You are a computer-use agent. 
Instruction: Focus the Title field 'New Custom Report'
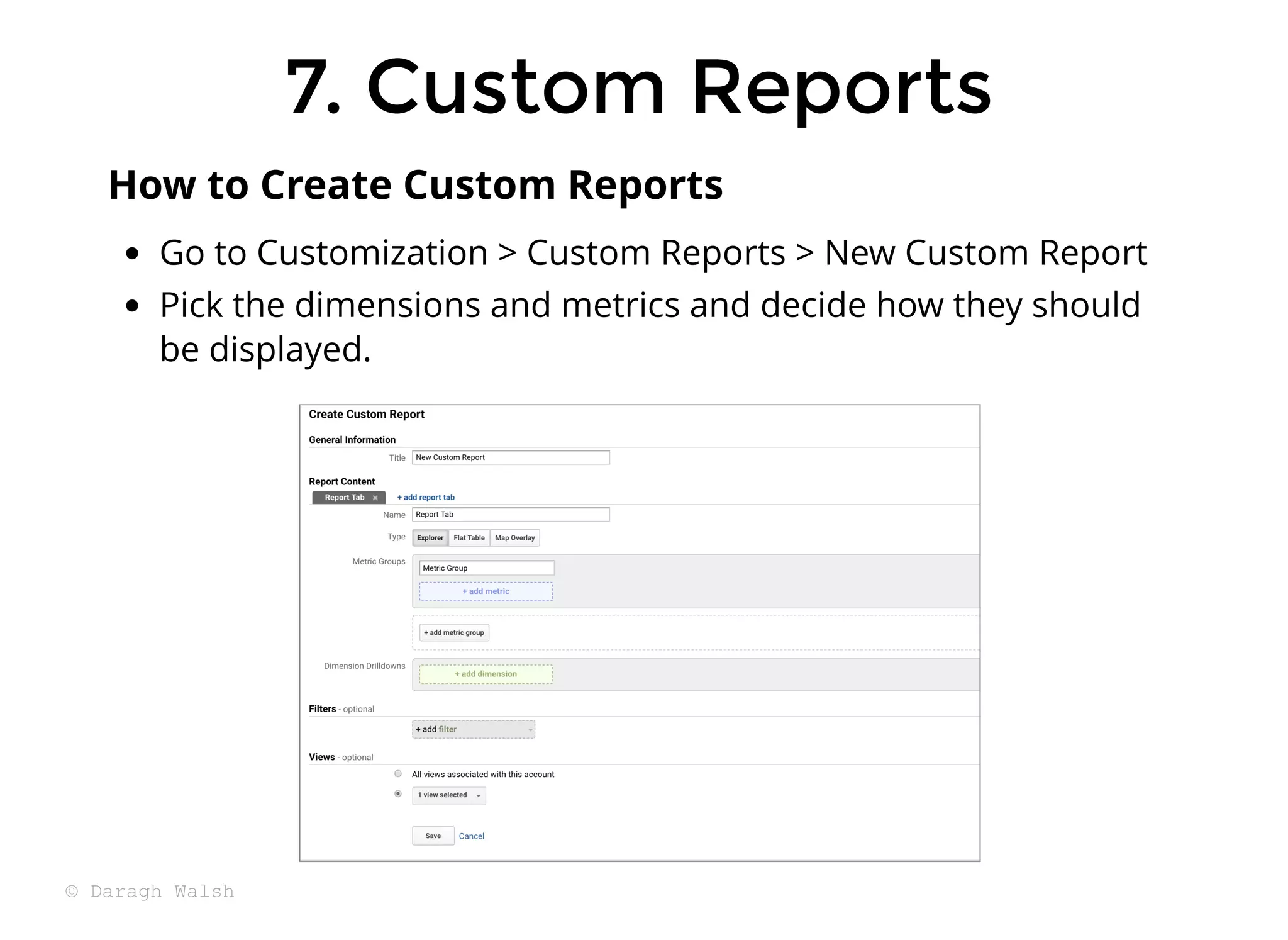(511, 457)
